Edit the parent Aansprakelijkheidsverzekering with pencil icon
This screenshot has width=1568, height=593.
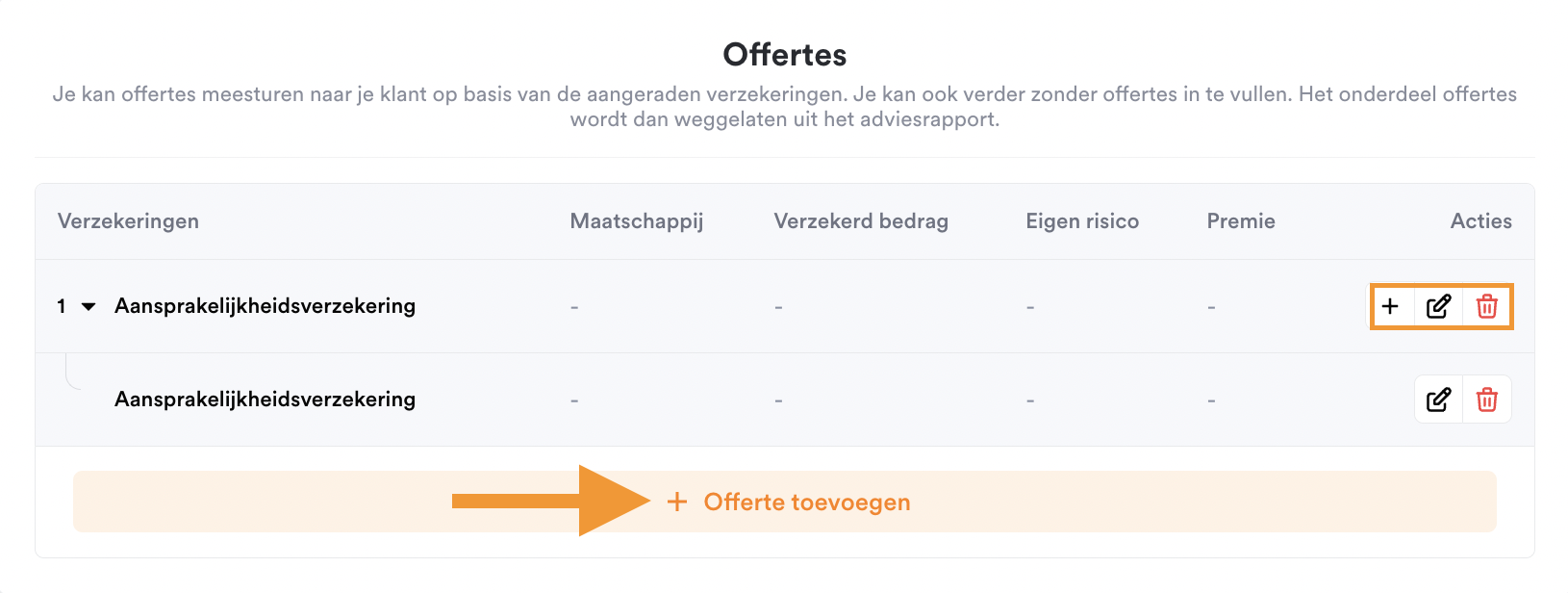pyautogui.click(x=1438, y=306)
